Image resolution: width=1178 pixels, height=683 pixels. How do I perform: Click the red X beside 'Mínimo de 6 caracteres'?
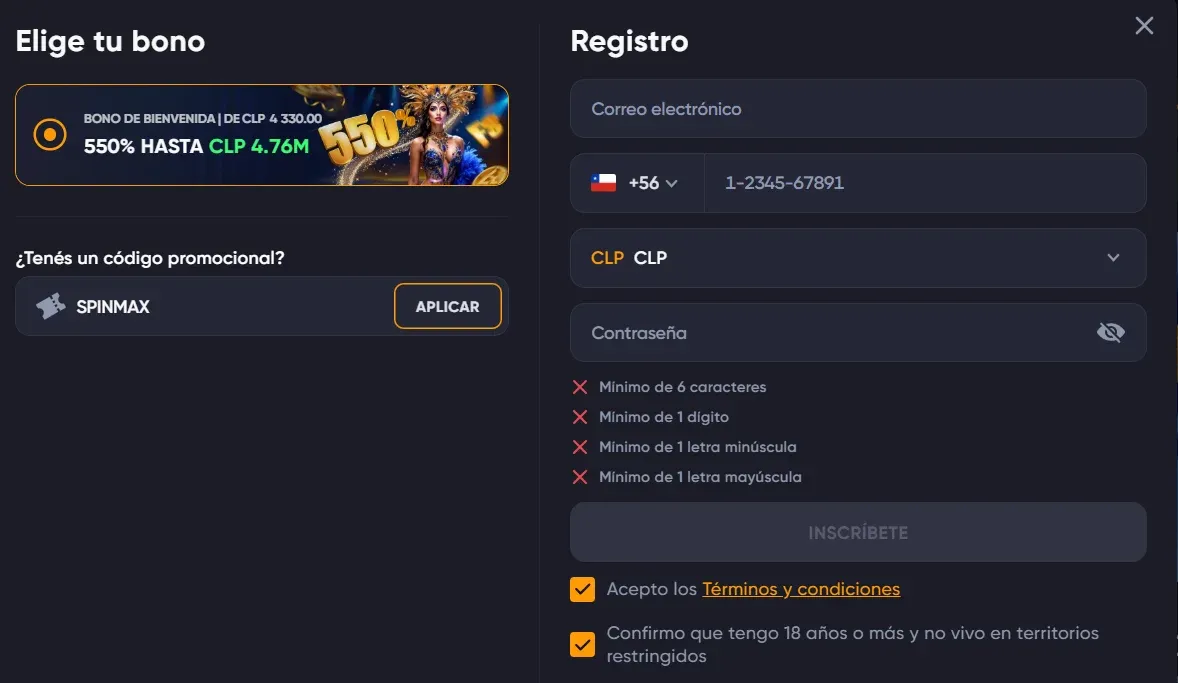[x=580, y=387]
